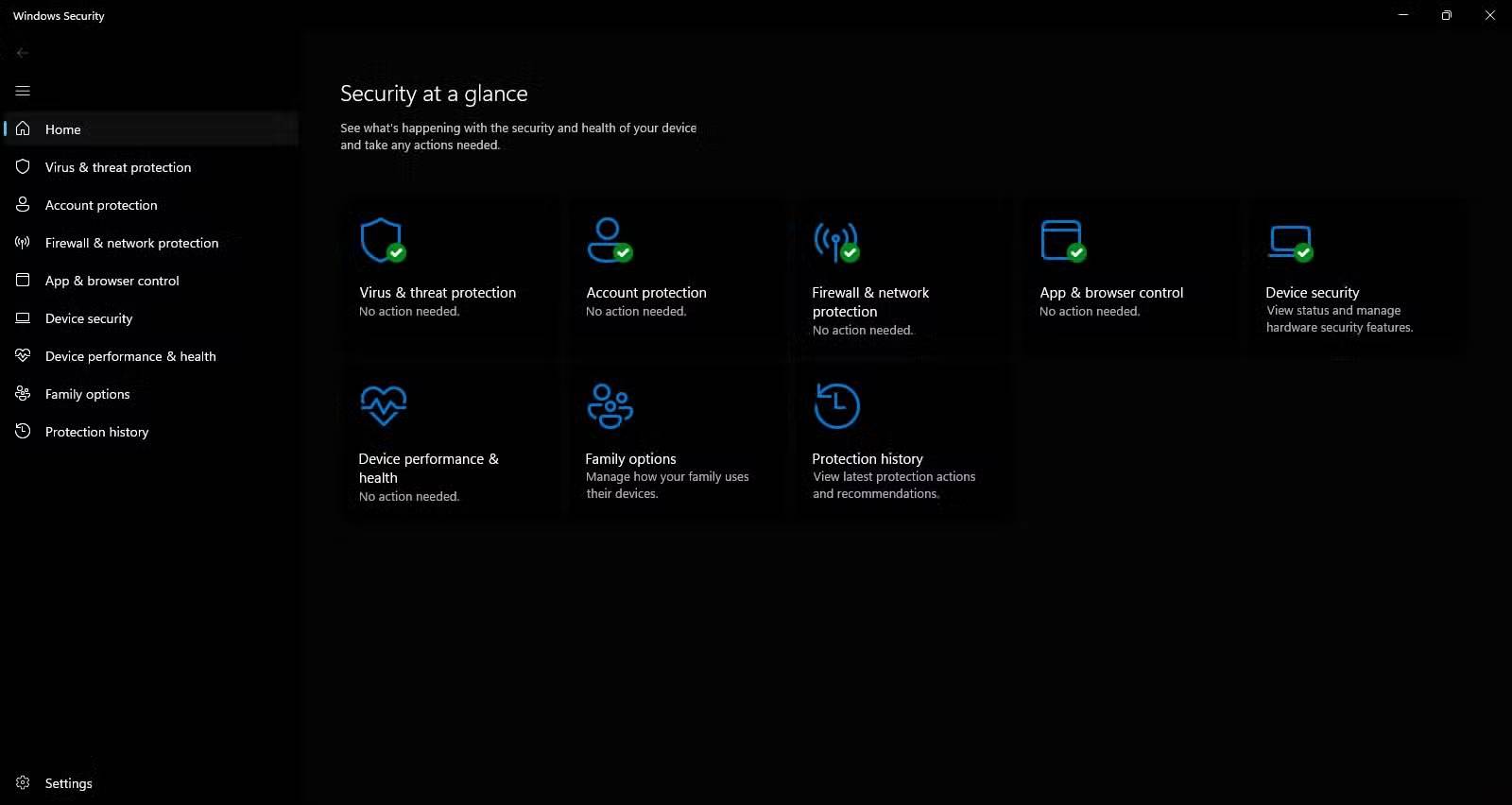Click the large laptop icon on the Device security card
The width and height of the screenshot is (1512, 805).
[x=1290, y=242]
